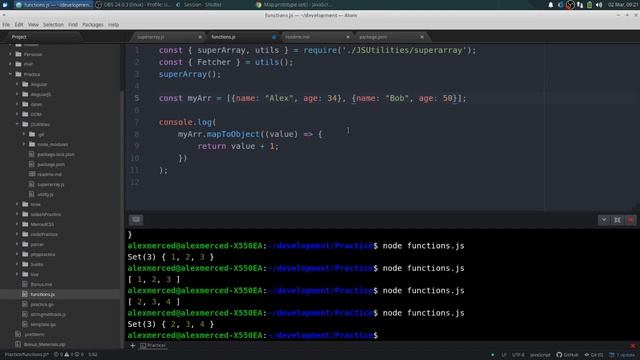This screenshot has width=640, height=360.
Task: Open the volume icon in system tray
Action: click(x=599, y=5)
